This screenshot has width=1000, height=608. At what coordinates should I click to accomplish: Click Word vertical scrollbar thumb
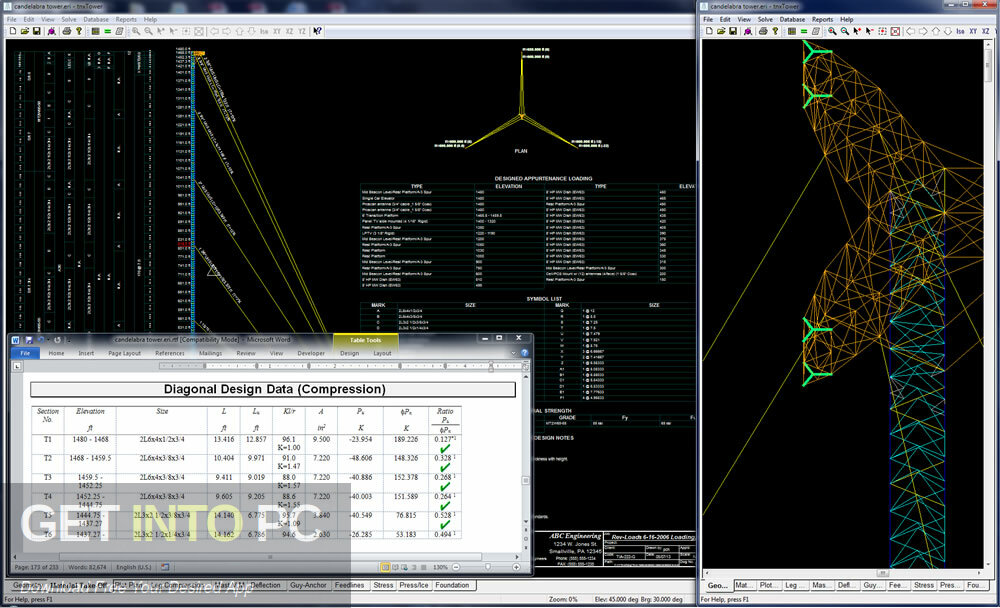526,481
